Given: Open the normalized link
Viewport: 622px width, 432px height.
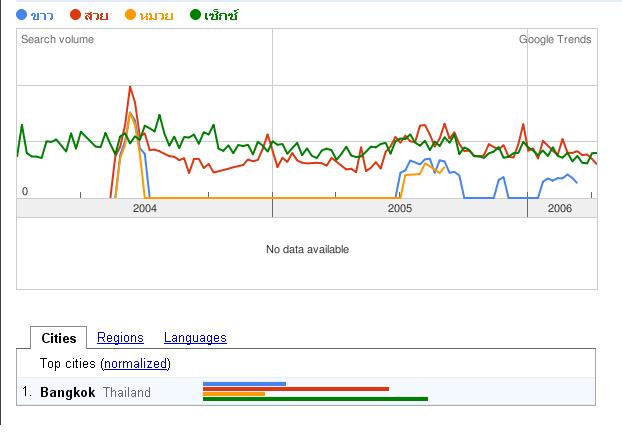Looking at the screenshot, I should coord(136,363).
